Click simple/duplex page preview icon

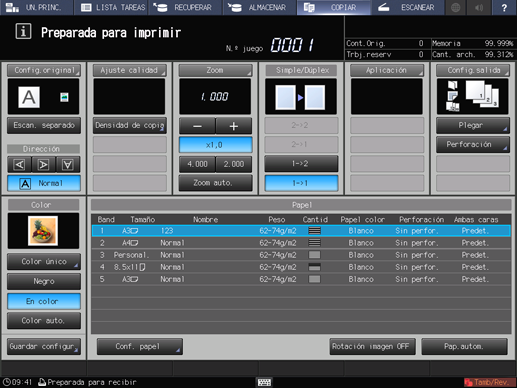301,97
